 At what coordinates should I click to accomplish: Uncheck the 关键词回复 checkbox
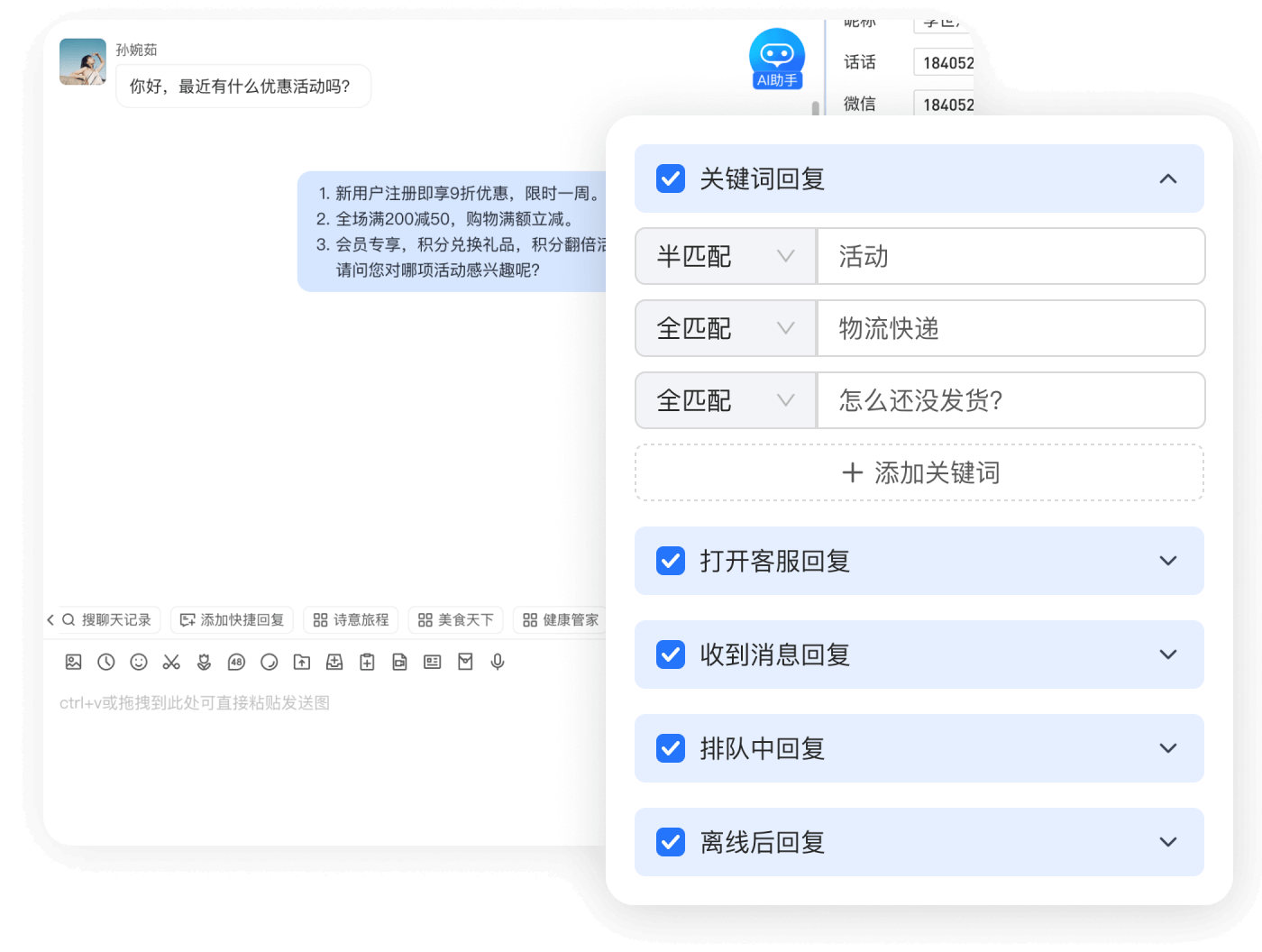coord(671,178)
